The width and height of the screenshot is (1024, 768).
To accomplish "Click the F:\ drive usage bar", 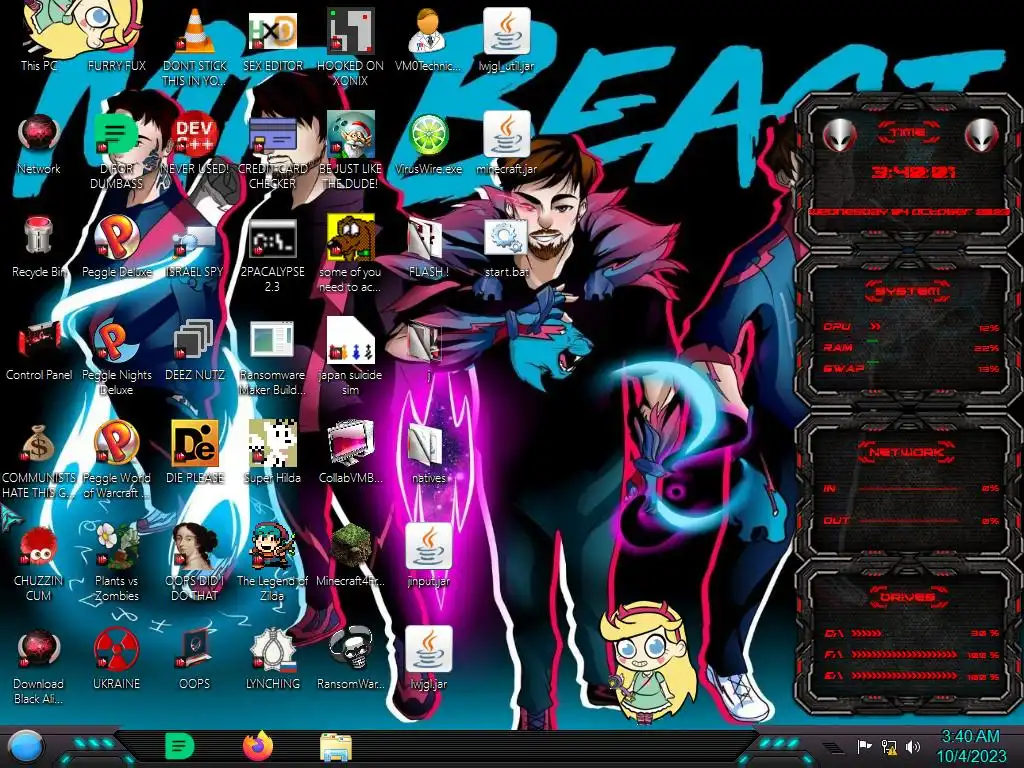I will [911, 654].
